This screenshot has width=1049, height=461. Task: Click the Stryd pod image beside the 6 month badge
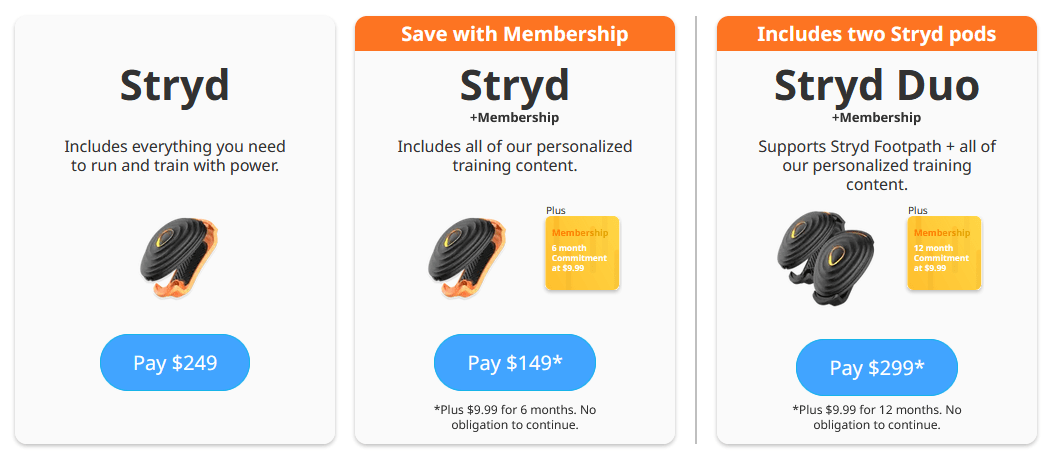click(x=465, y=256)
